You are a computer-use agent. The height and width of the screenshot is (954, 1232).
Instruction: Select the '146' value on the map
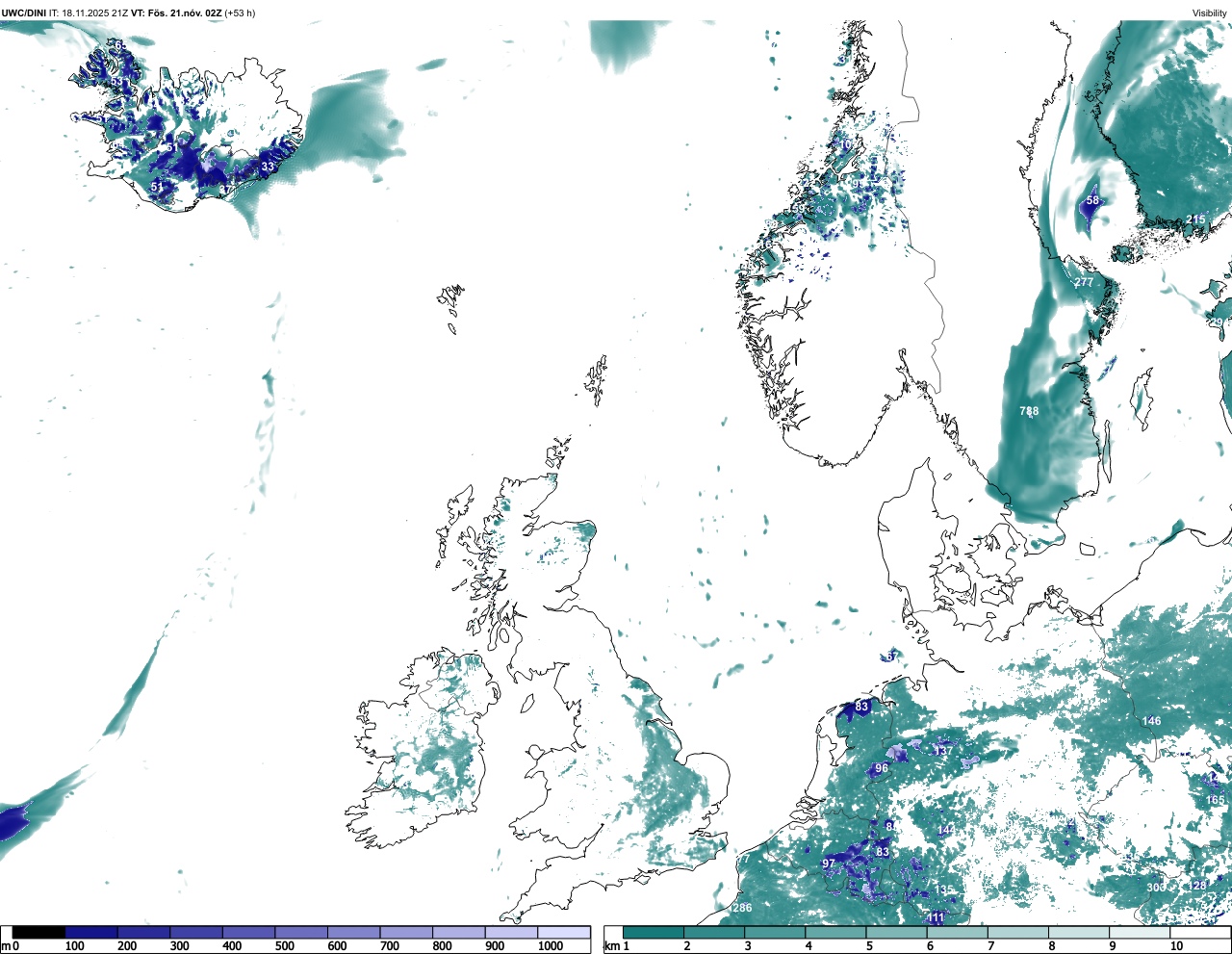1151,721
